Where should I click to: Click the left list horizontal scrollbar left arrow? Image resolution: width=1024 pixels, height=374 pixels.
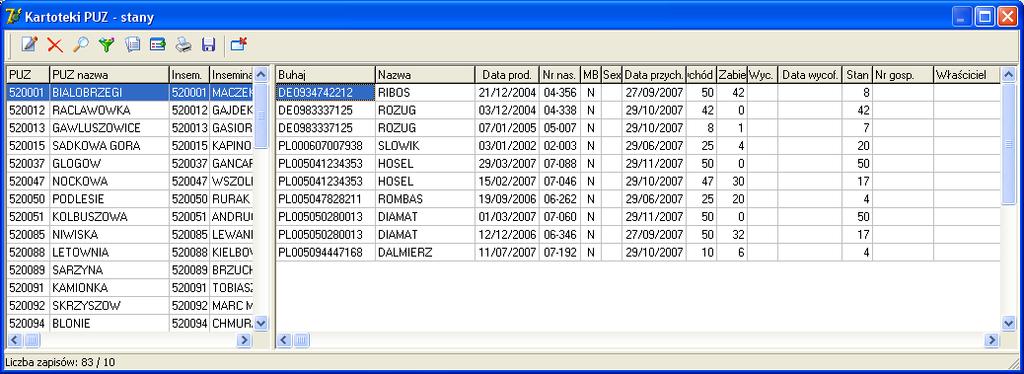point(14,339)
